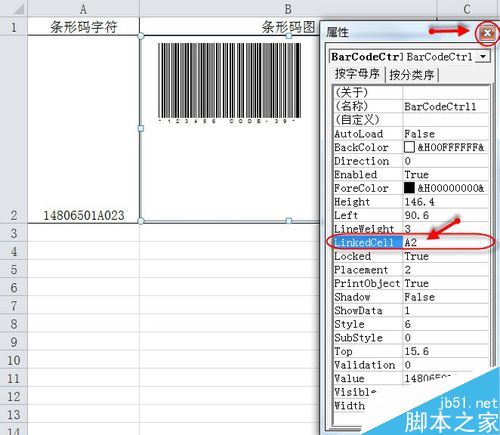Select row 13 header
This screenshot has height=435, width=500.
click(x=13, y=414)
